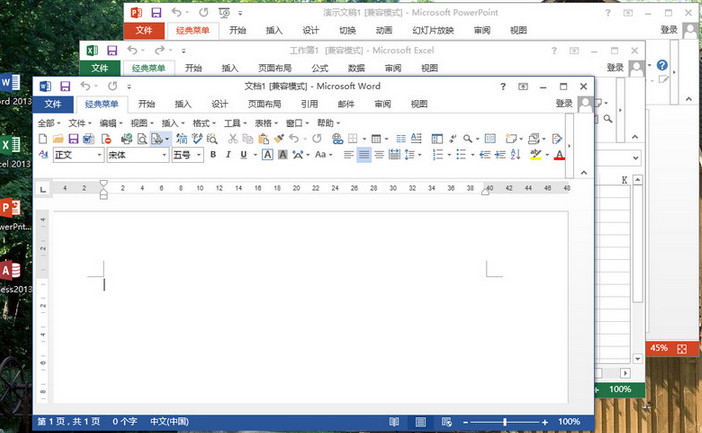The image size is (702, 433).
Task: Switch to Read Mode view in status bar
Action: point(394,422)
